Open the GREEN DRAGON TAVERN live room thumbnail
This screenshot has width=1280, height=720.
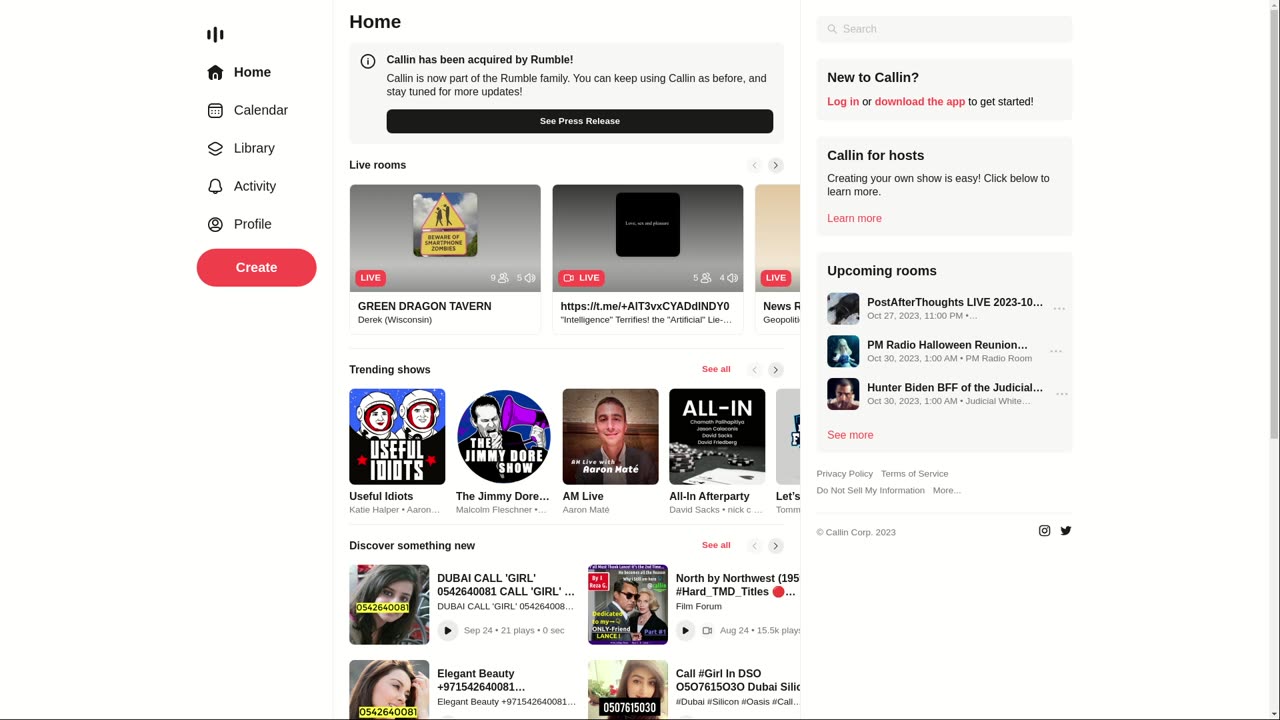(445, 238)
